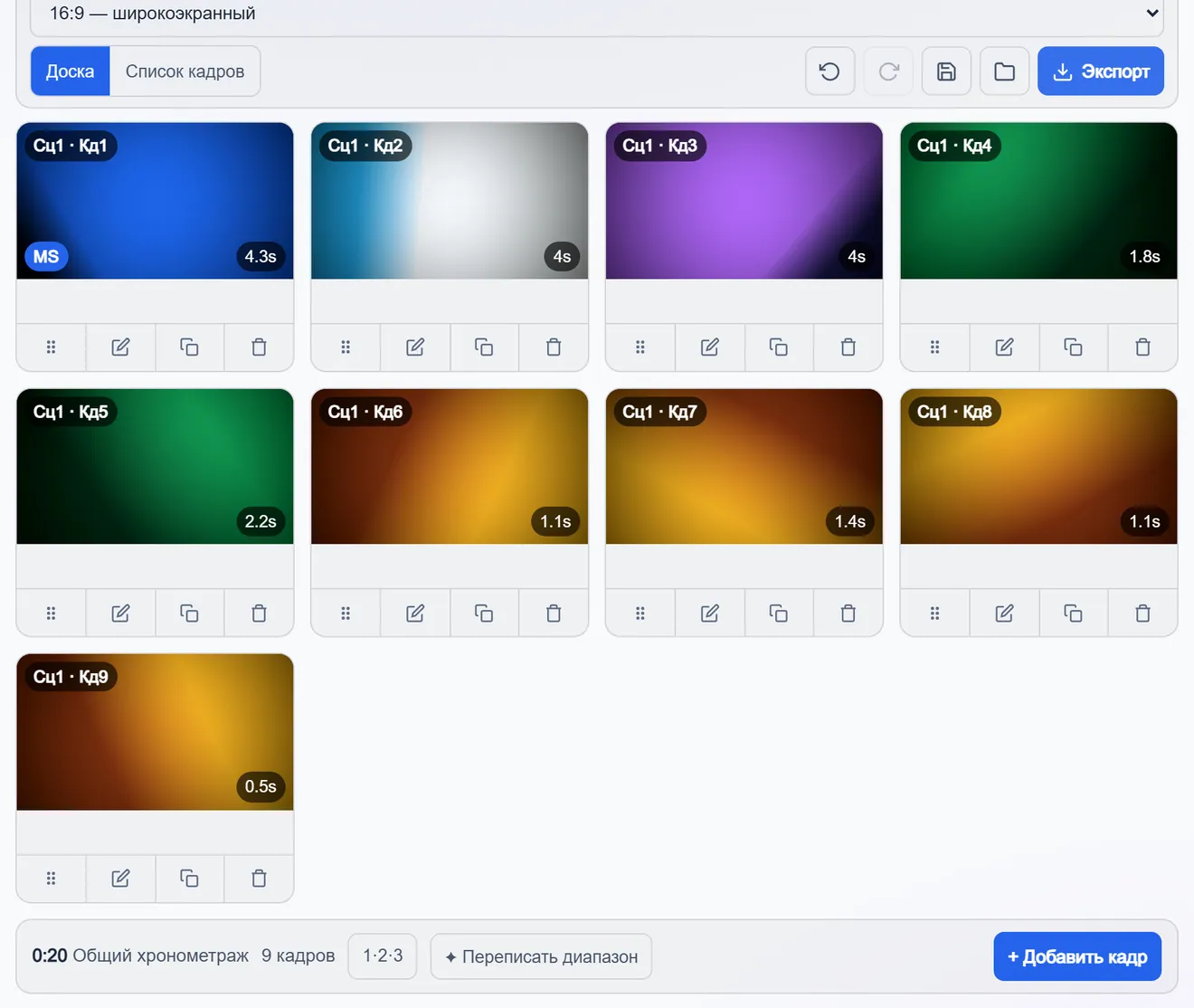Viewport: 1194px width, 1008px height.
Task: Switch to the Список кадров tab
Action: (185, 71)
